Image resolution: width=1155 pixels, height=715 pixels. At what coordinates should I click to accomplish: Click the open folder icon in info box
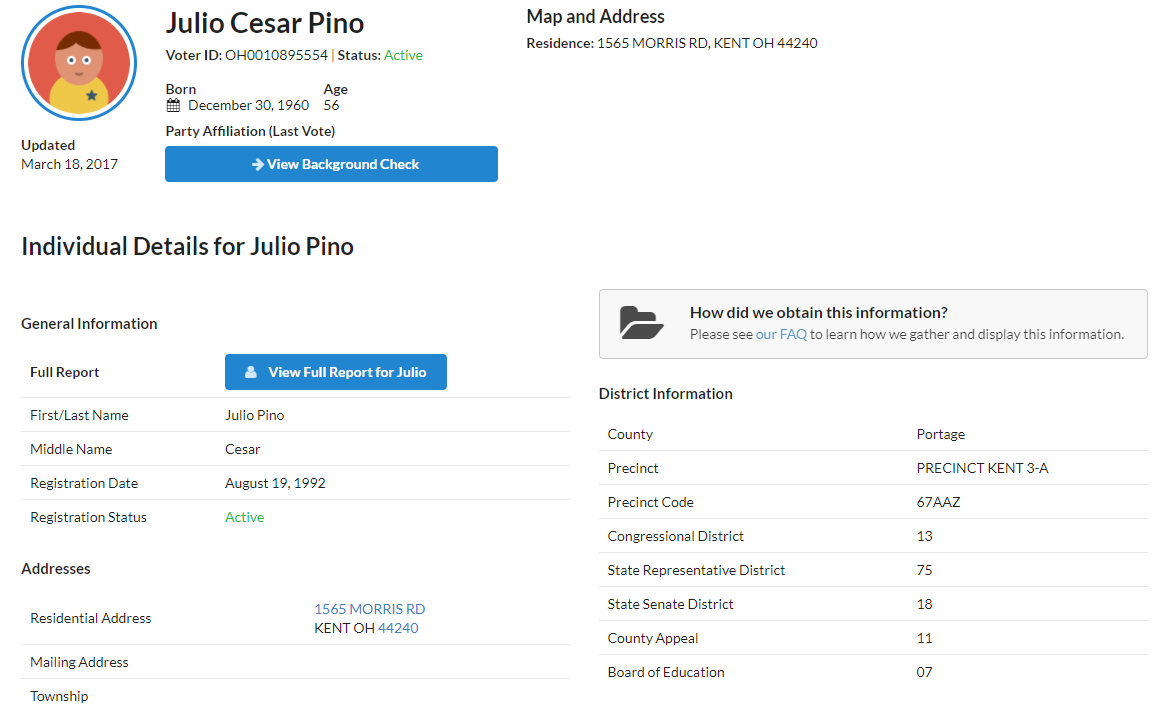641,323
